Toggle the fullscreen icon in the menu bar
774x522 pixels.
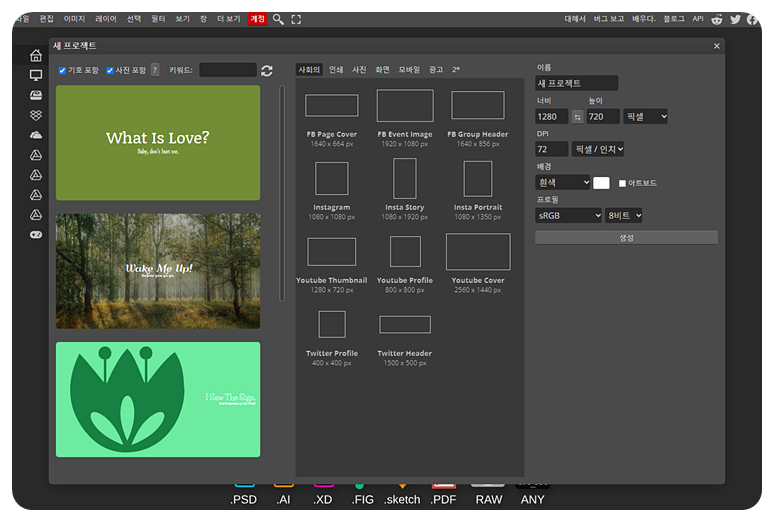point(296,19)
